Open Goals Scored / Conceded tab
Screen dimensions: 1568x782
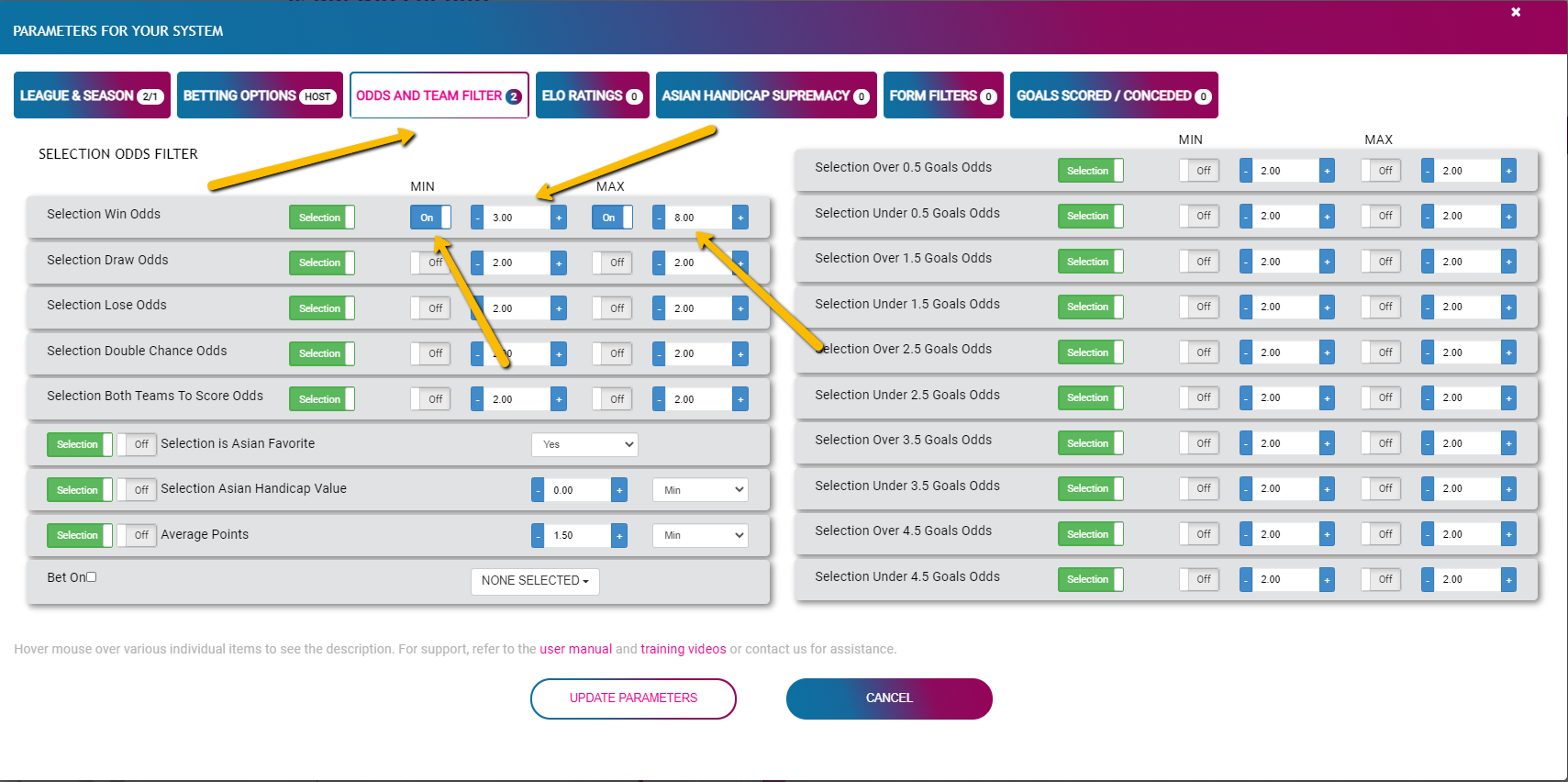coord(1114,95)
